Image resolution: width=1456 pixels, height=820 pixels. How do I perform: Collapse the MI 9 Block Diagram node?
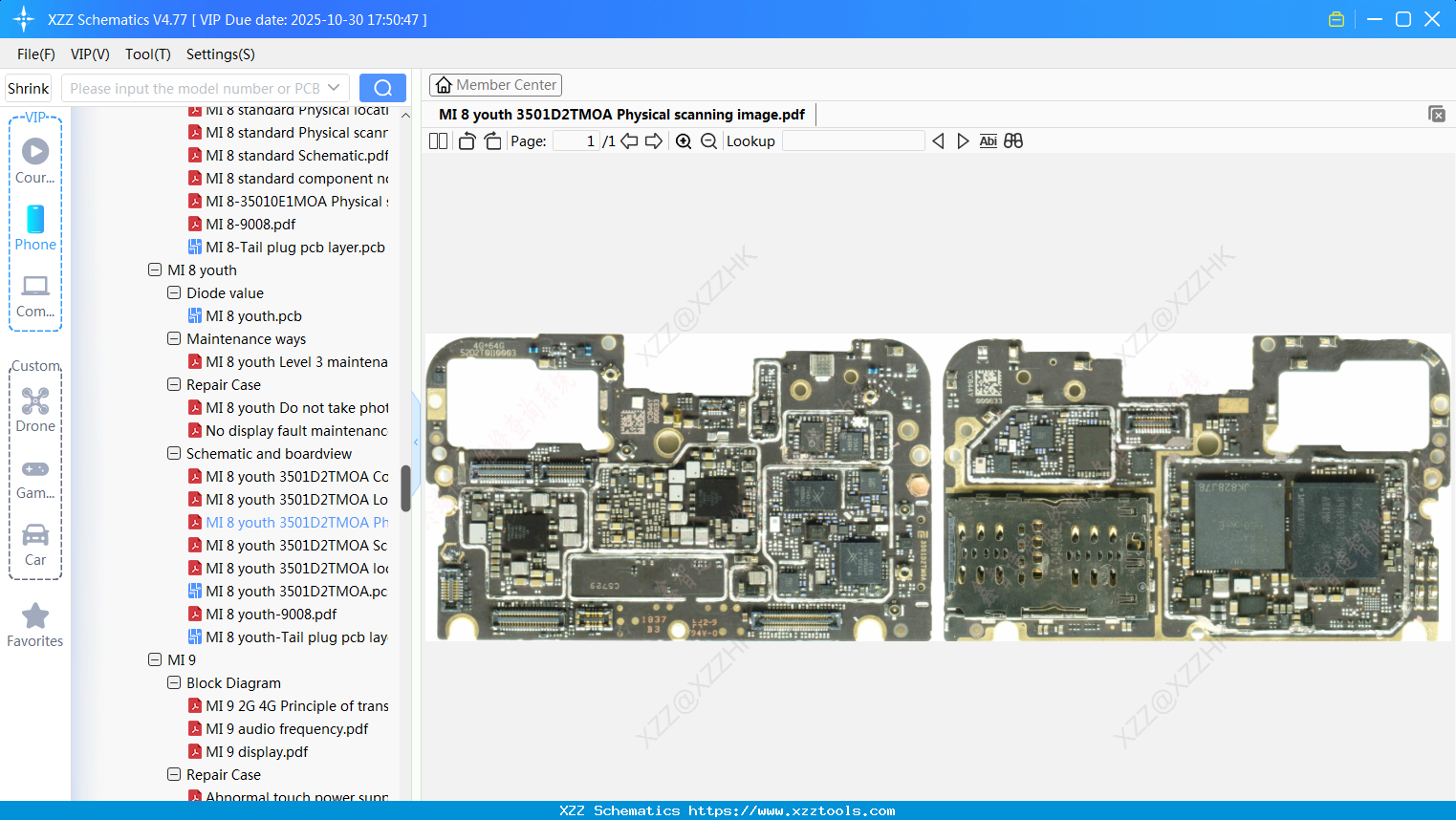coord(173,682)
